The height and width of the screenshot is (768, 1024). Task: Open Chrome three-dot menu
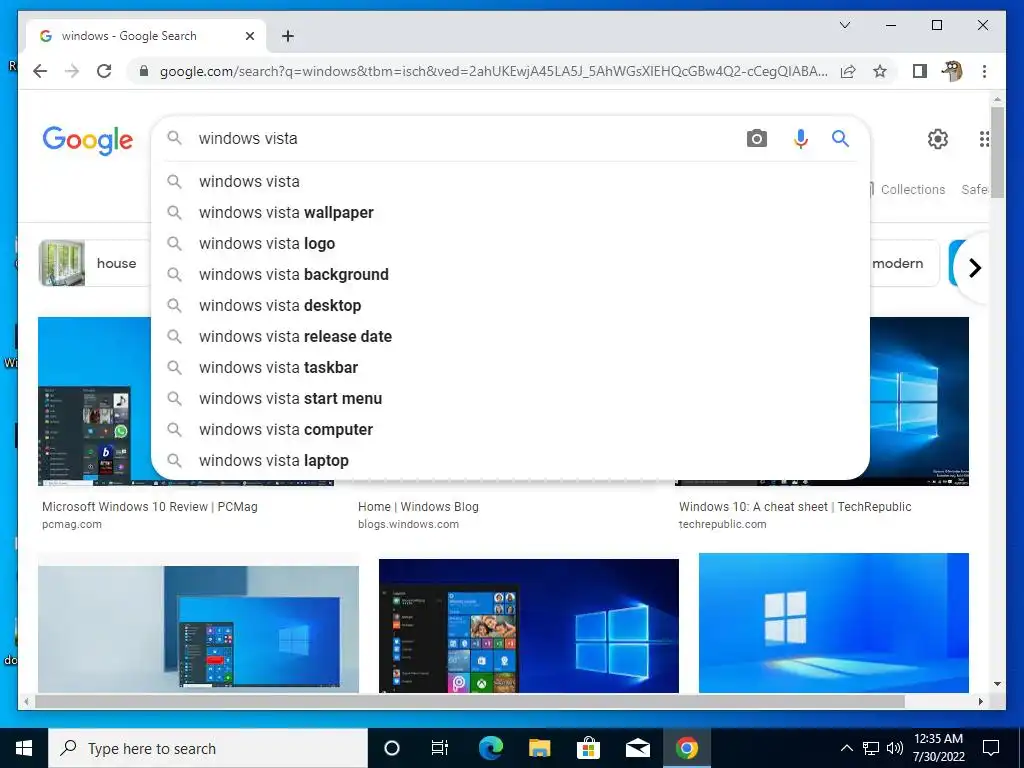pos(984,71)
